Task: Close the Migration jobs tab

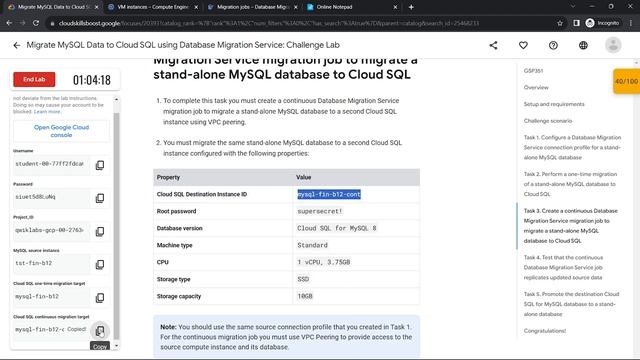Action: [x=296, y=7]
